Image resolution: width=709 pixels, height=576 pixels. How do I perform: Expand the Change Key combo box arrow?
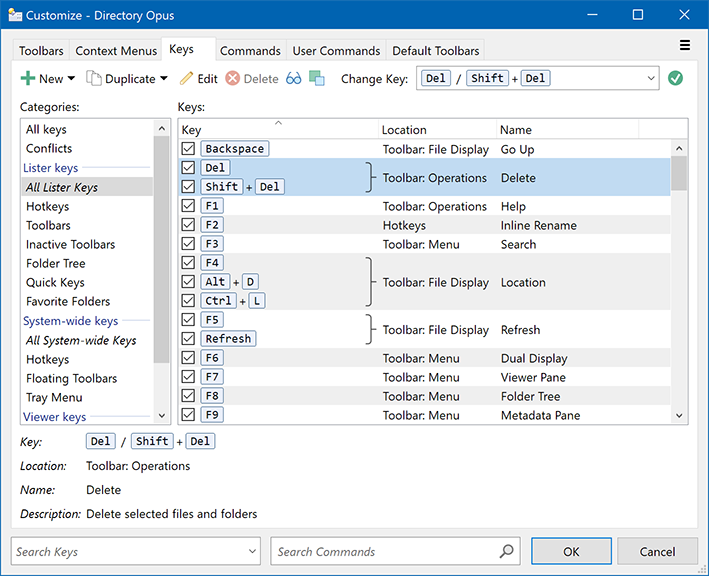[651, 78]
